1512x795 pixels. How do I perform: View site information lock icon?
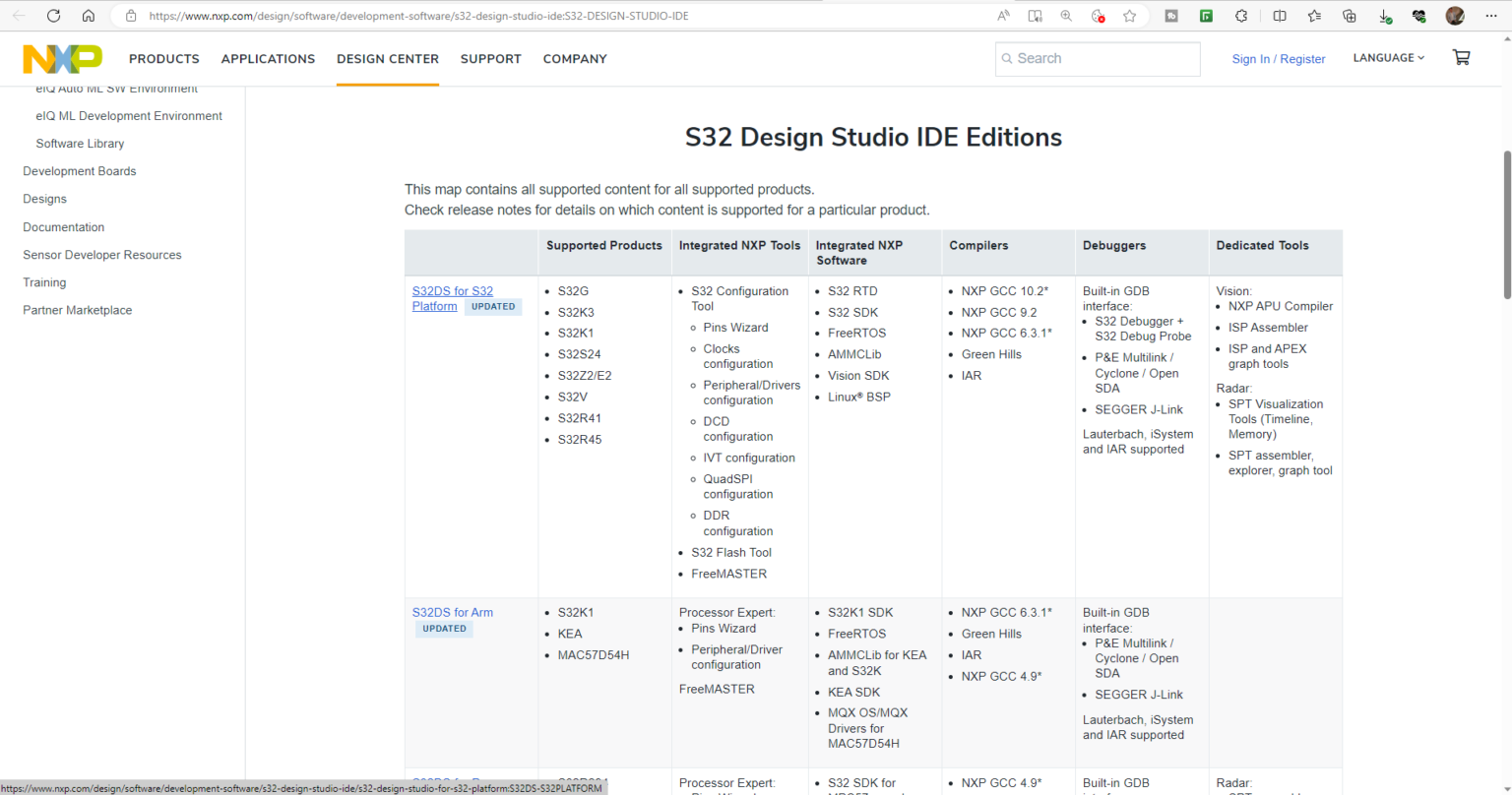[x=131, y=16]
